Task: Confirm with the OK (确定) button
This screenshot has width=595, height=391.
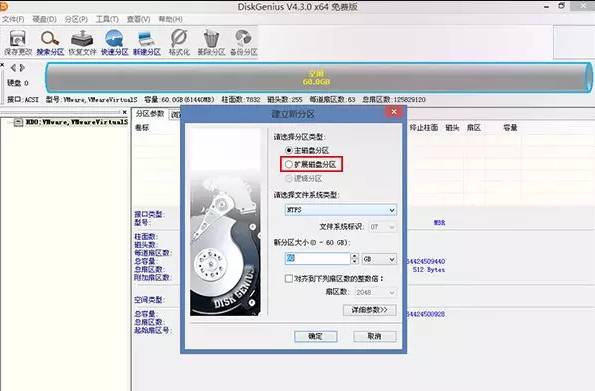Action: tap(315, 336)
